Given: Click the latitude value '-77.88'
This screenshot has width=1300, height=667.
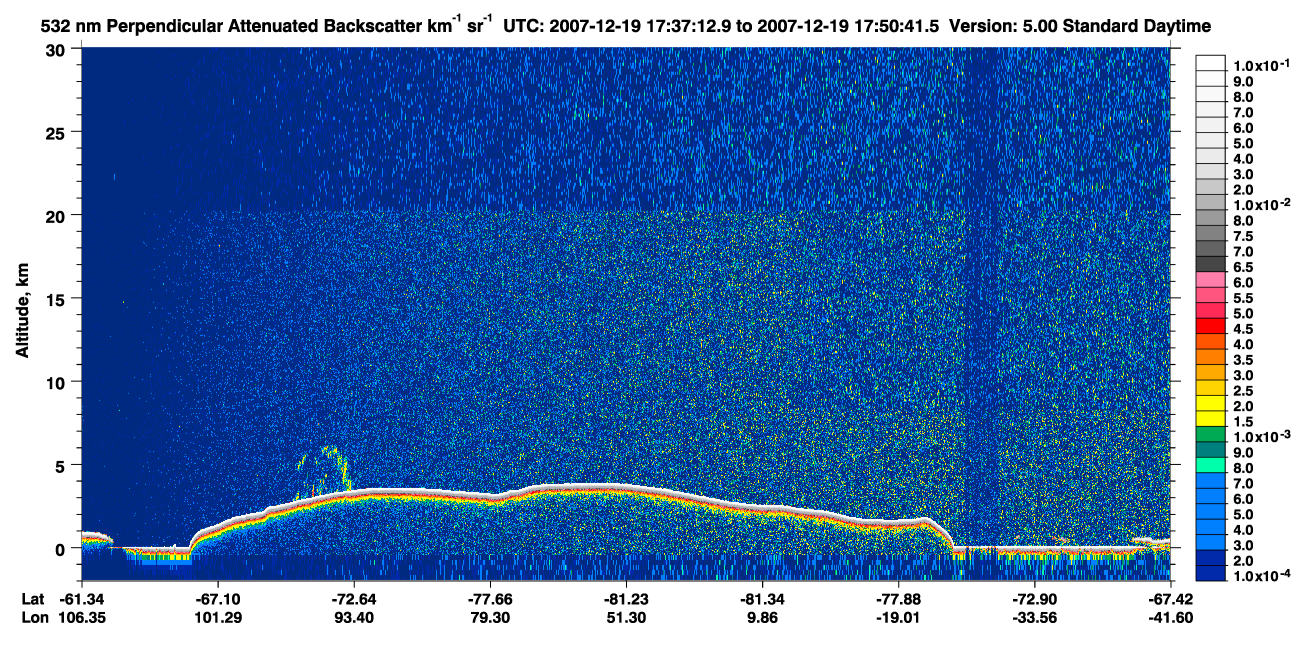Looking at the screenshot, I should coord(898,599).
